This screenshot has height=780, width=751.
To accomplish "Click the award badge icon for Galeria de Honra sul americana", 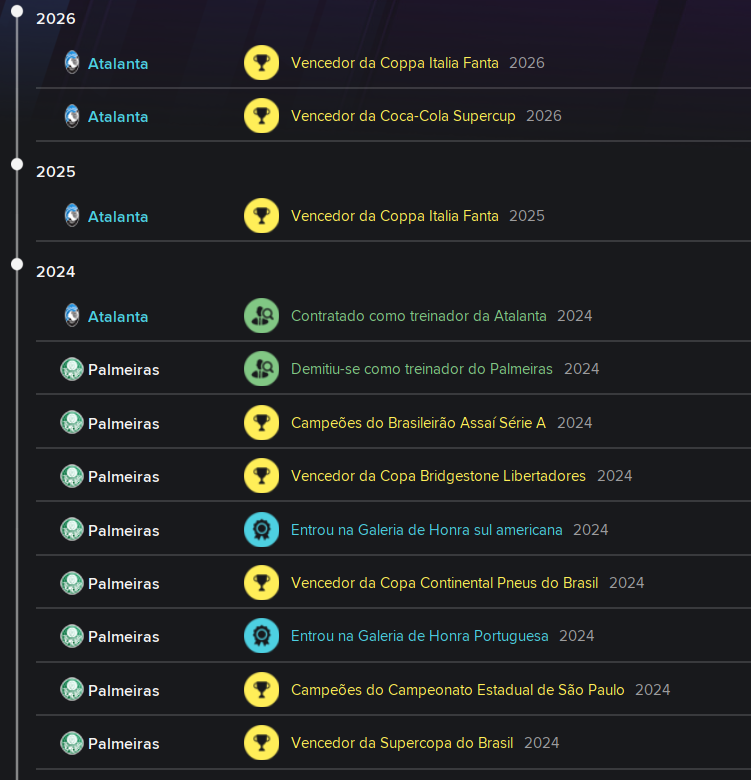I will pos(261,530).
